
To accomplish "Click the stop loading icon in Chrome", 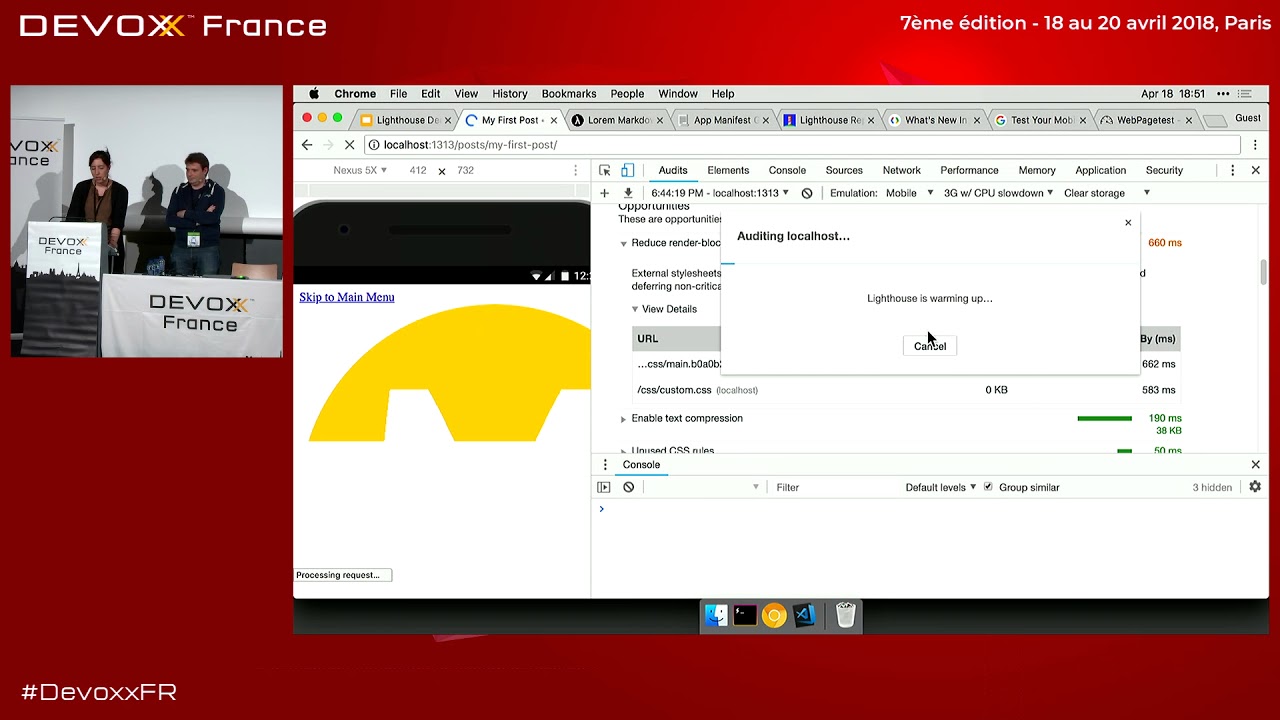I will point(349,145).
